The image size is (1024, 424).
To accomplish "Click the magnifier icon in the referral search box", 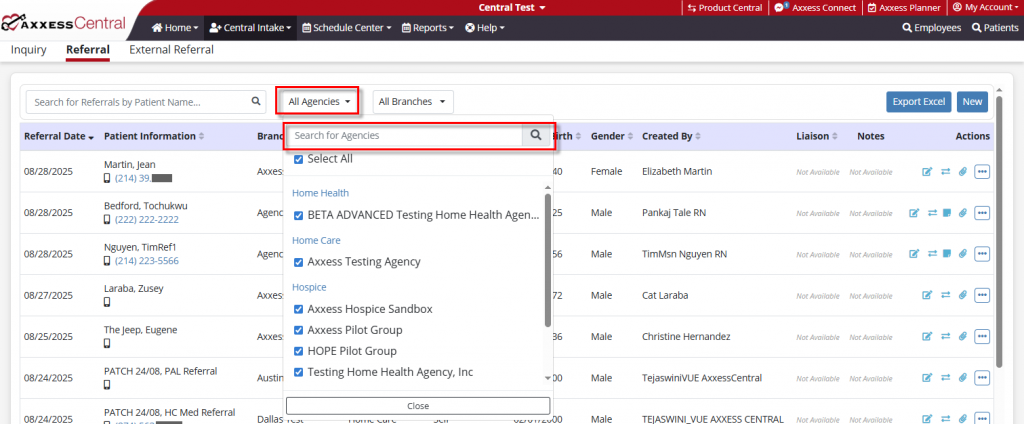I will [256, 101].
